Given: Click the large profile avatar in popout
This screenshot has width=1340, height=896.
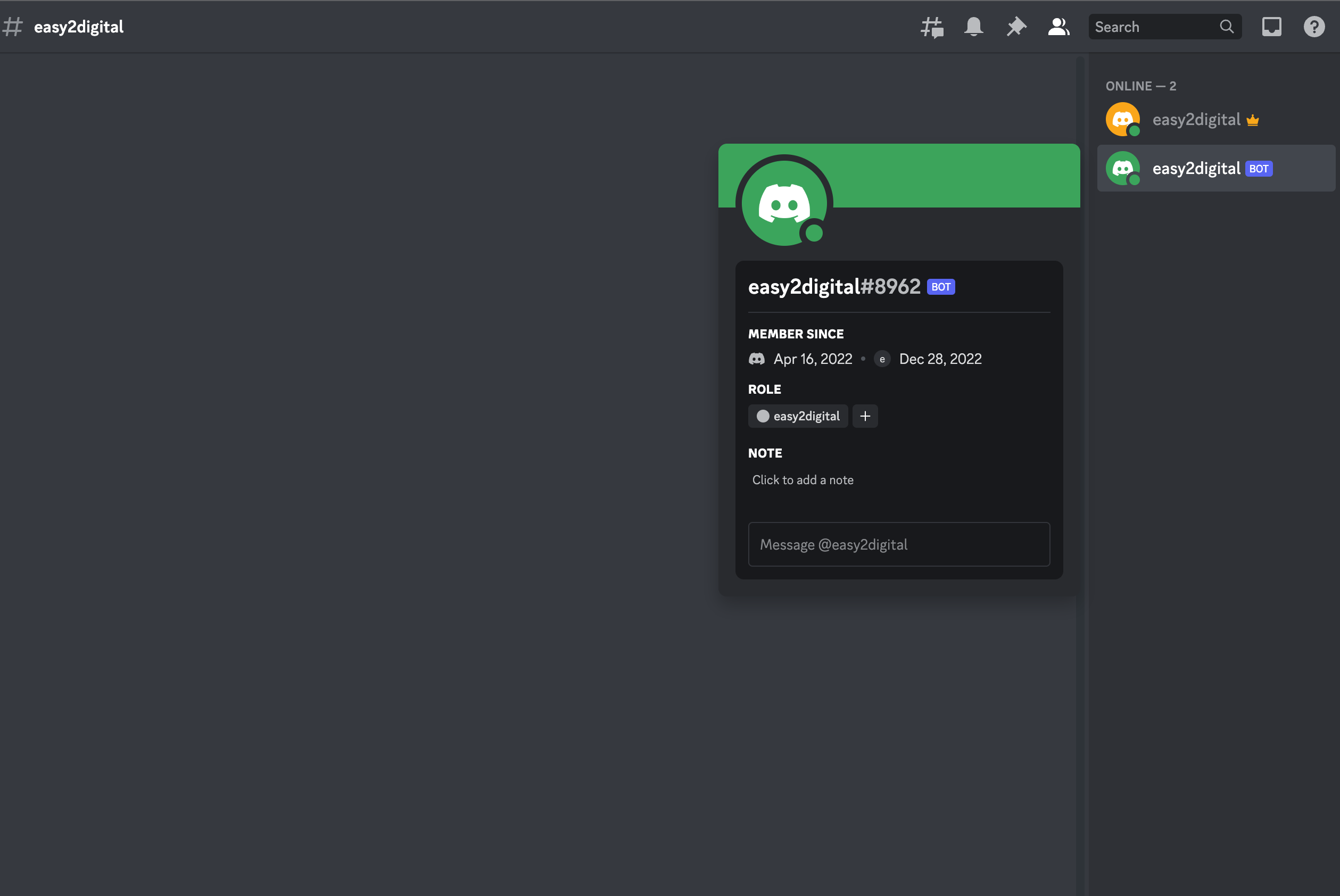Looking at the screenshot, I should (784, 203).
